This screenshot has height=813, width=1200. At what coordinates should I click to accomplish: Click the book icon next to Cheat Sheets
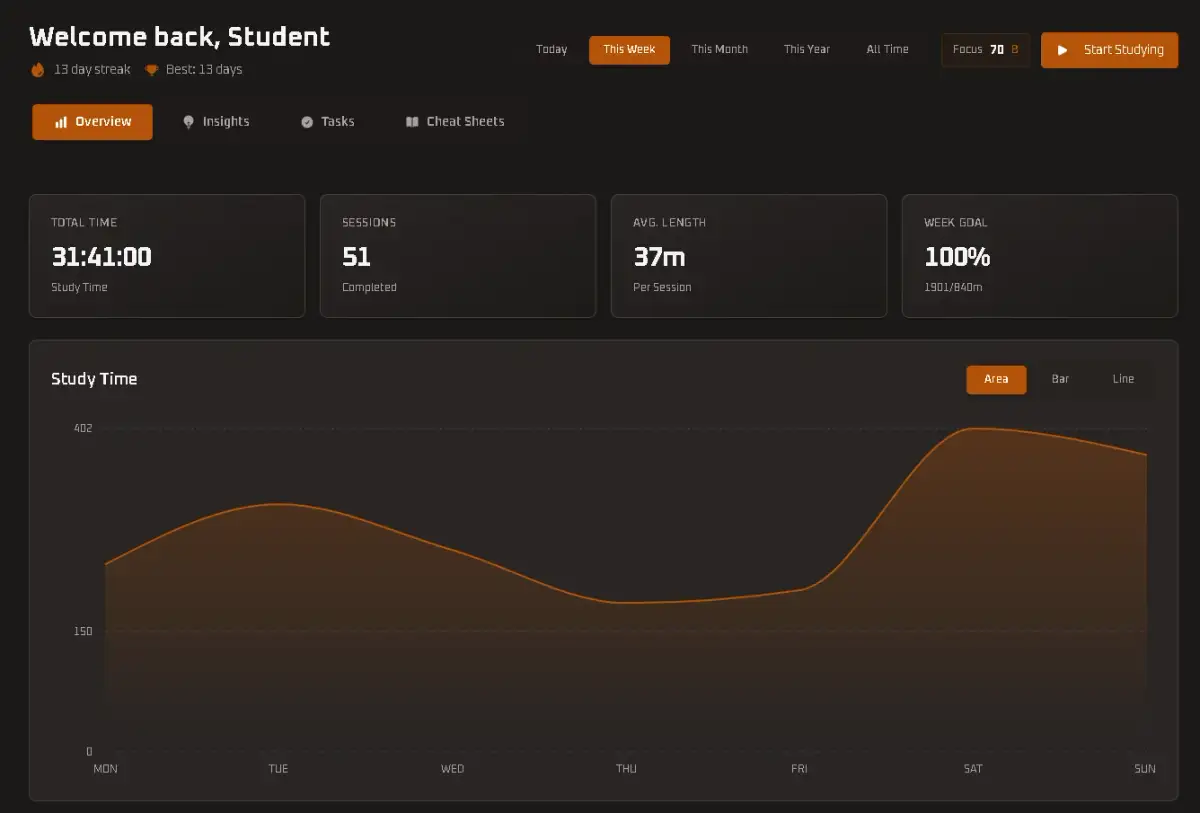412,121
